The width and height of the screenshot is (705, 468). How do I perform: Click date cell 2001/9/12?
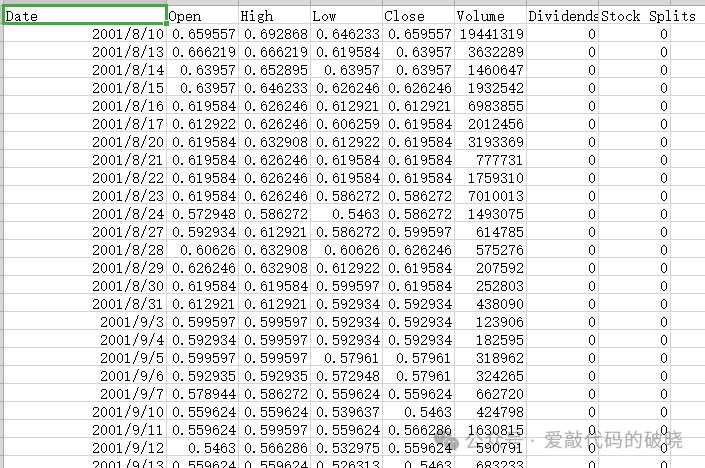click(x=85, y=447)
